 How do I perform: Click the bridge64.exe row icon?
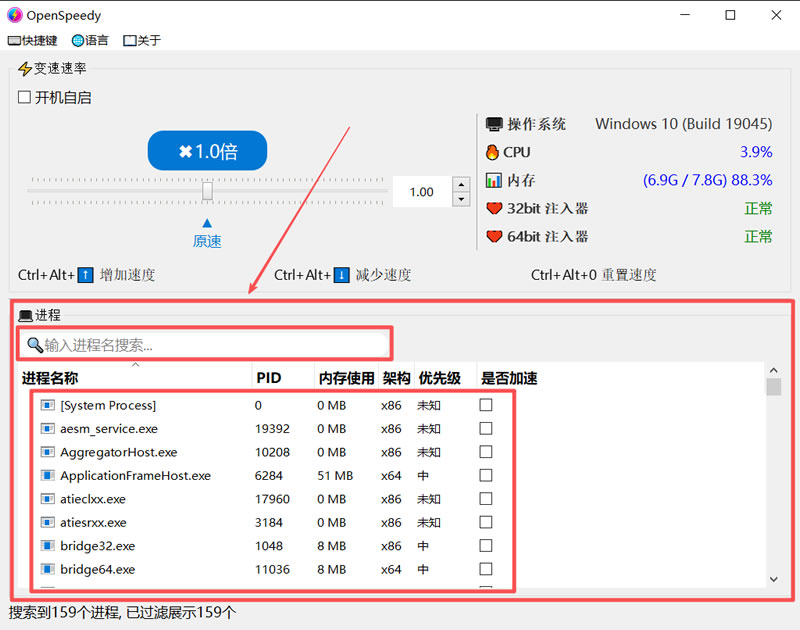pos(47,569)
